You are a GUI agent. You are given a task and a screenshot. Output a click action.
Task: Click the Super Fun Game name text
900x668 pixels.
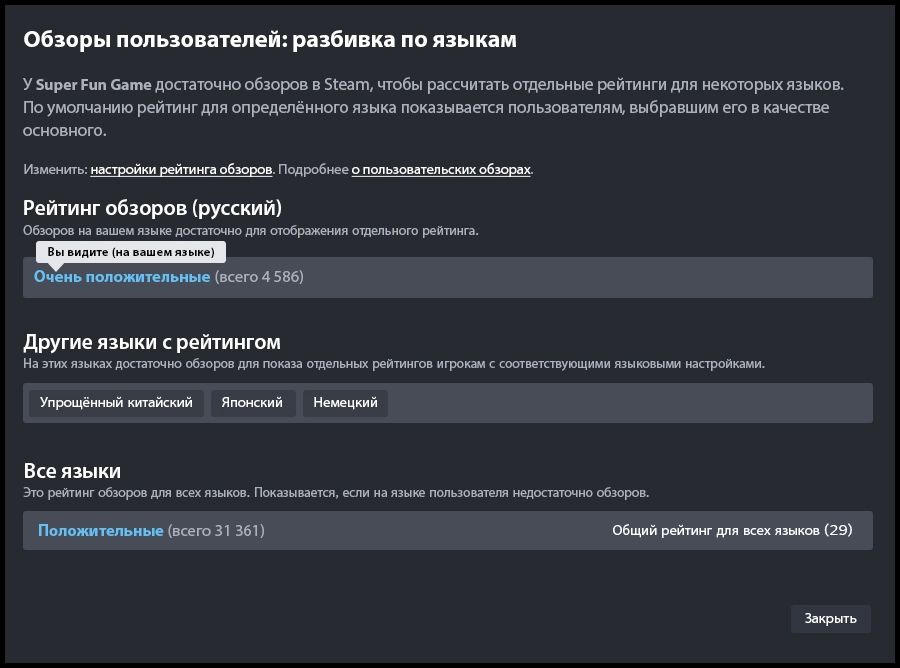tap(94, 85)
